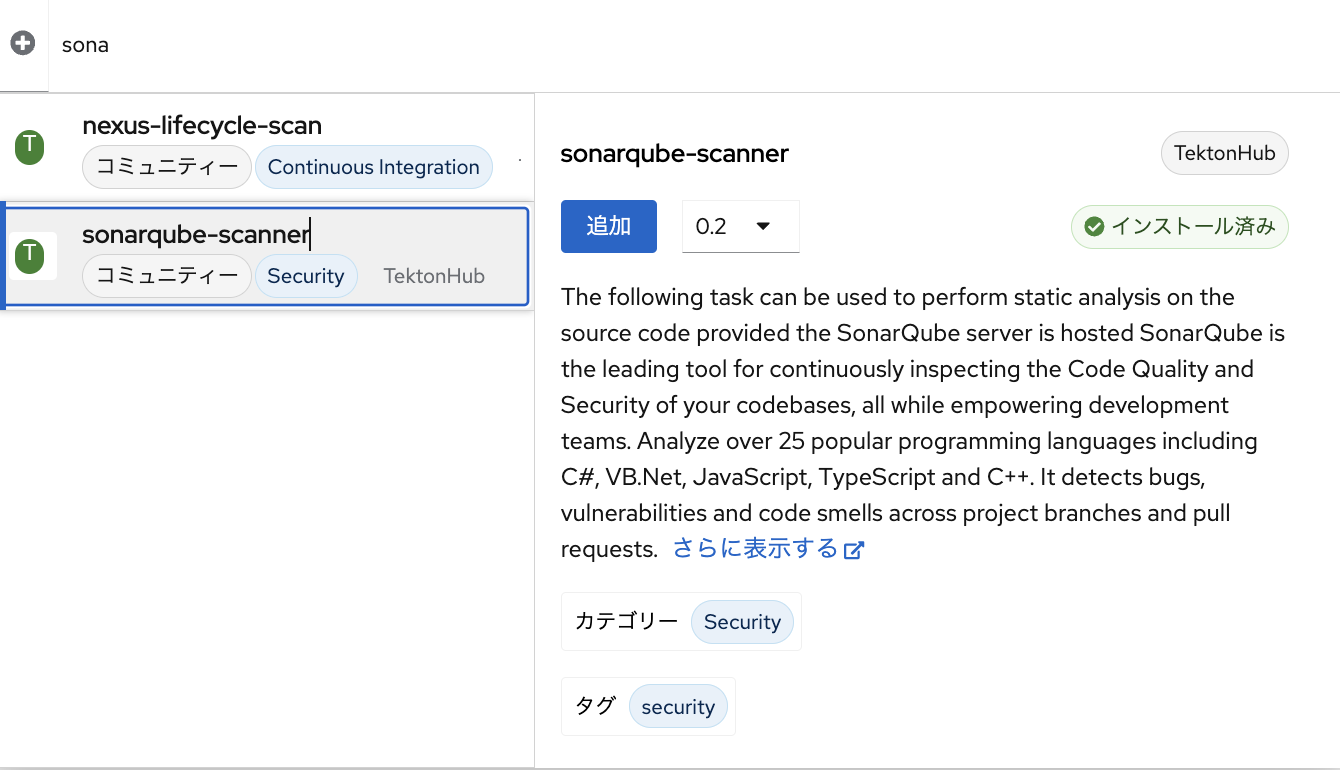Click the TektonHub text in sonarqube-scanner row
Viewport: 1340px width, 770px height.
pos(434,276)
